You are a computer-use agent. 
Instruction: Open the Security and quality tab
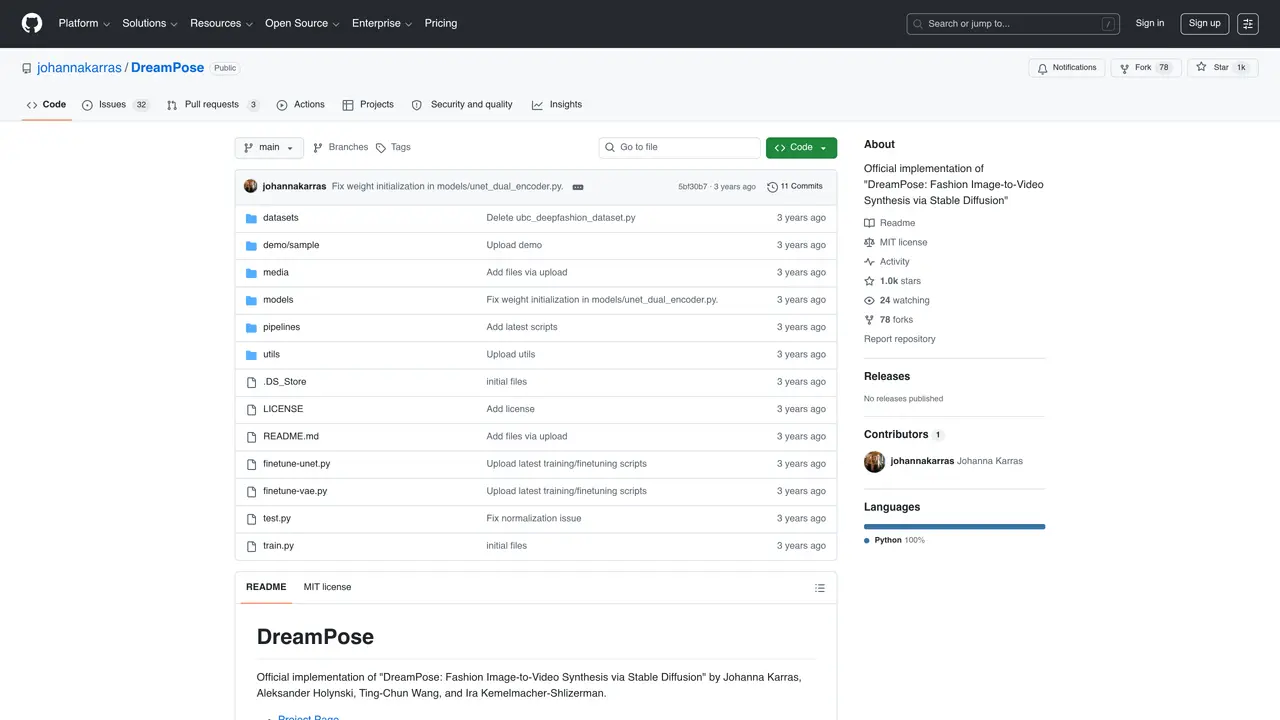462,105
